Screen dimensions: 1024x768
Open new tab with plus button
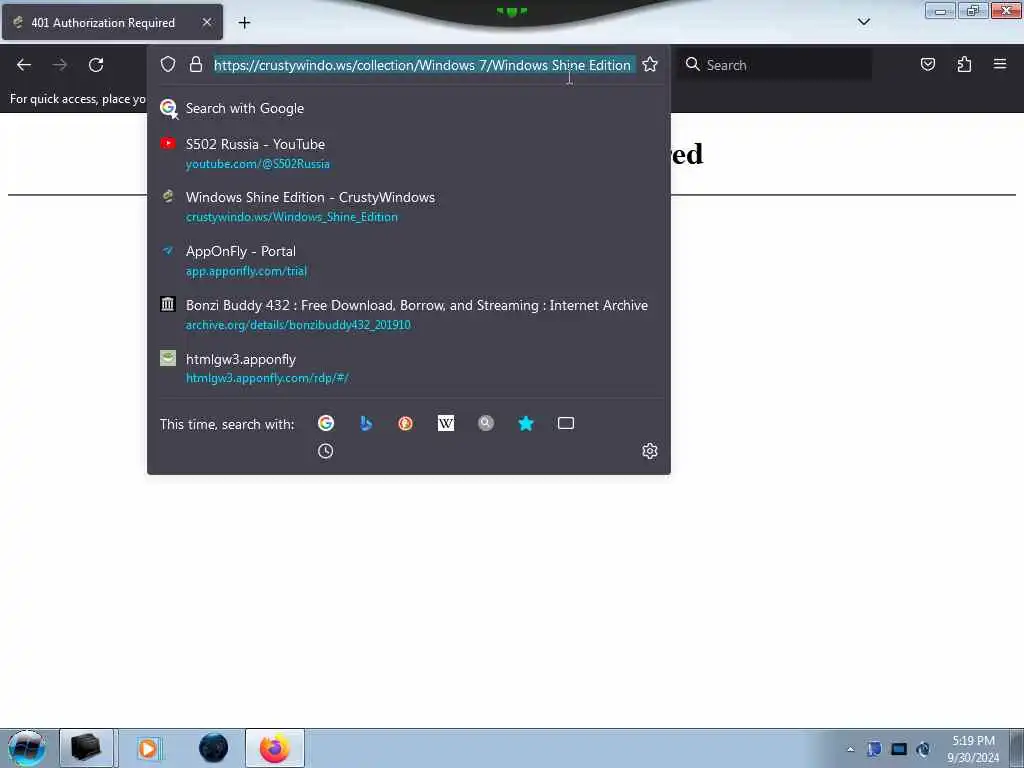click(x=244, y=23)
